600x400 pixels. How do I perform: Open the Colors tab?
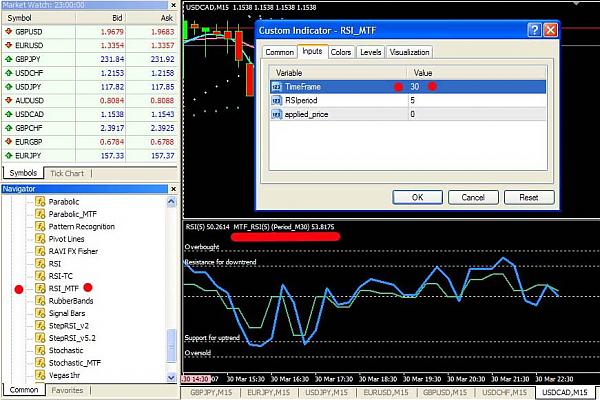pyautogui.click(x=341, y=52)
